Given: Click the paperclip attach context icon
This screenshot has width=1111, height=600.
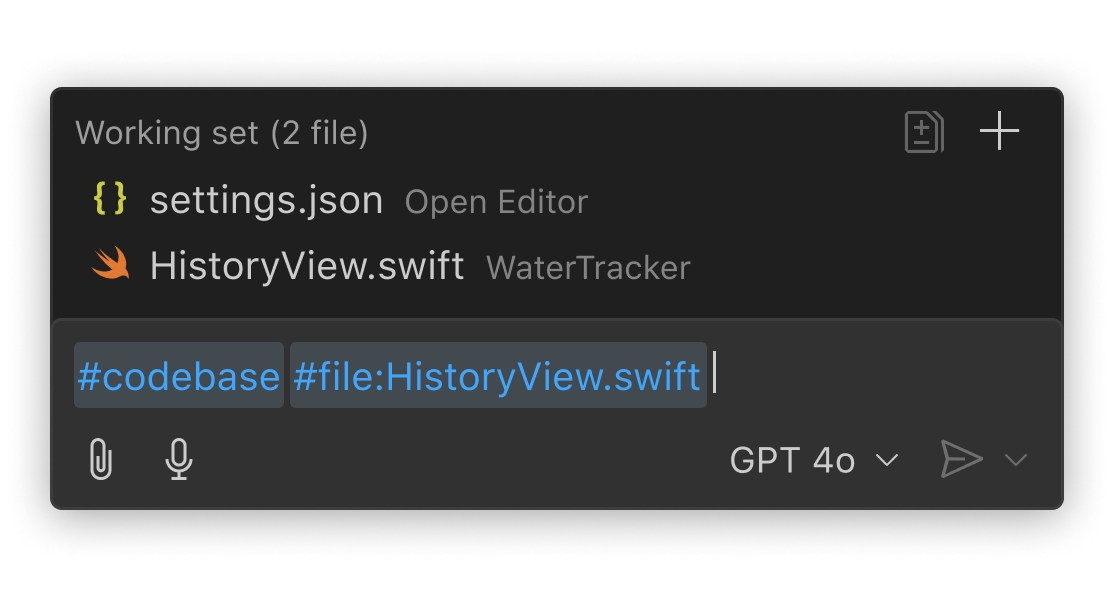Looking at the screenshot, I should pos(101,459).
